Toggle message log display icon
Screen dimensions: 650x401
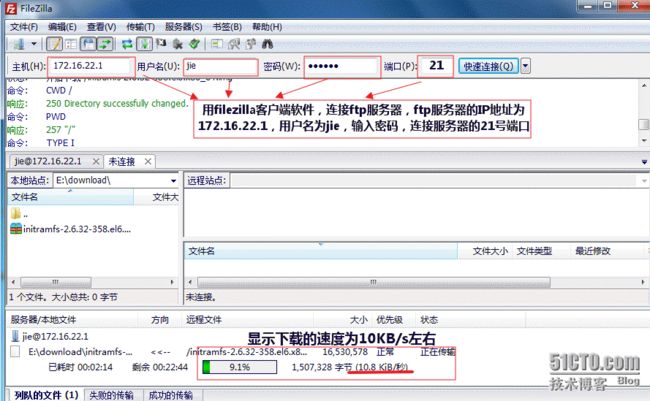point(54,44)
